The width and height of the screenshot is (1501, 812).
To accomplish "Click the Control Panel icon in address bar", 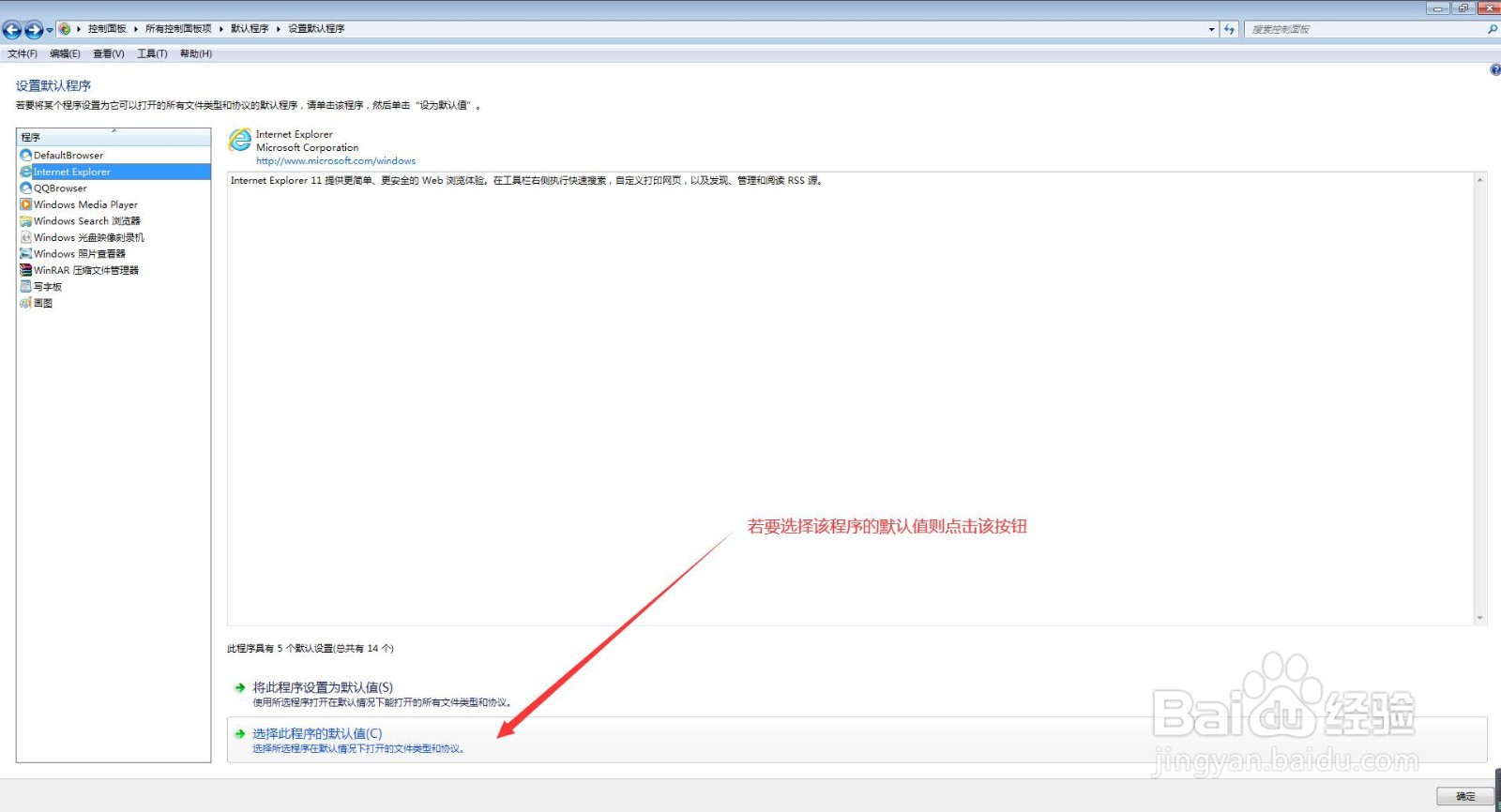I will point(65,29).
